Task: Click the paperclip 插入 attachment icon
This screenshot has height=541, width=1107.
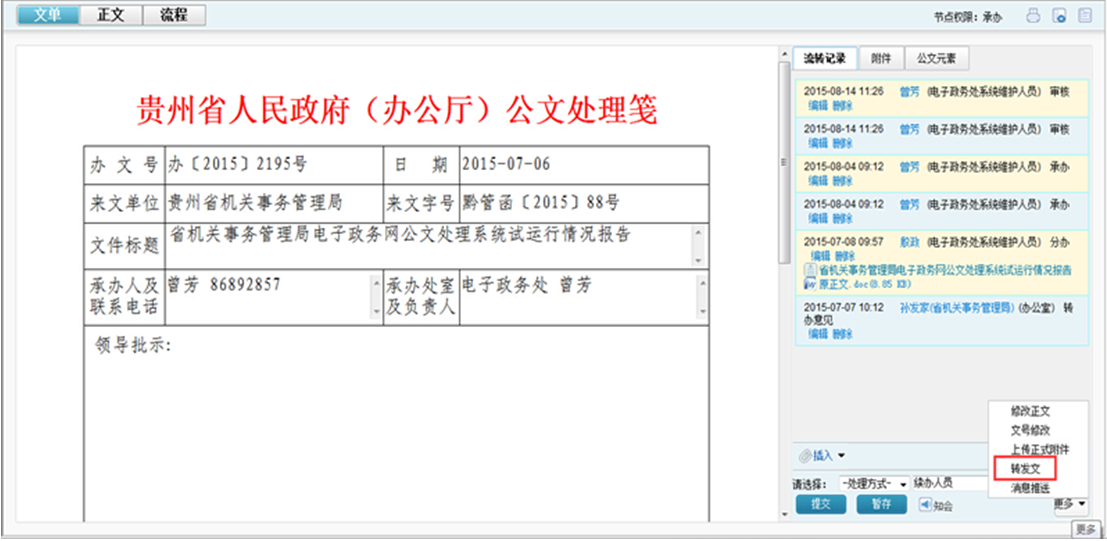Action: [804, 456]
